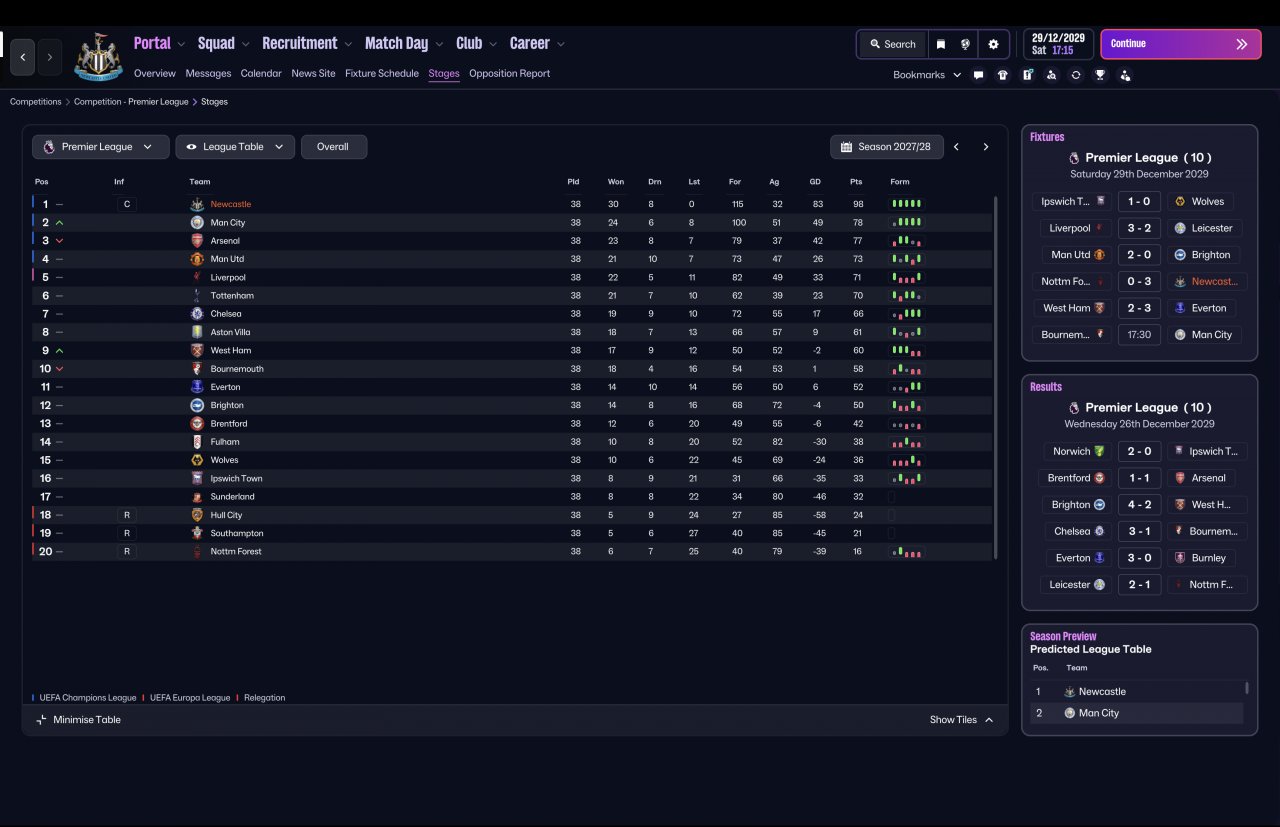Image resolution: width=1280 pixels, height=827 pixels.
Task: Click the Wolves badge in the table
Action: coord(197,460)
